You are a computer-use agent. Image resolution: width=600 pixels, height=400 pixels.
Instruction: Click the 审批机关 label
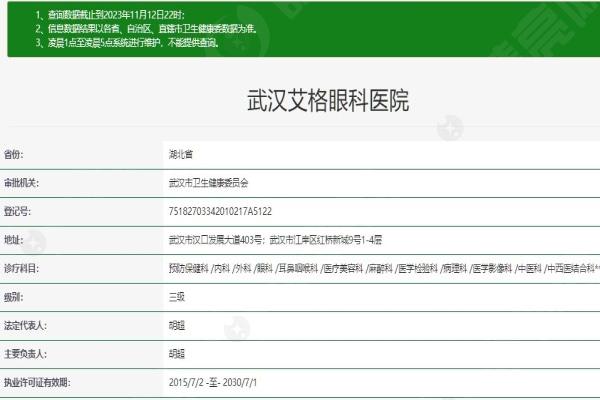(21, 183)
